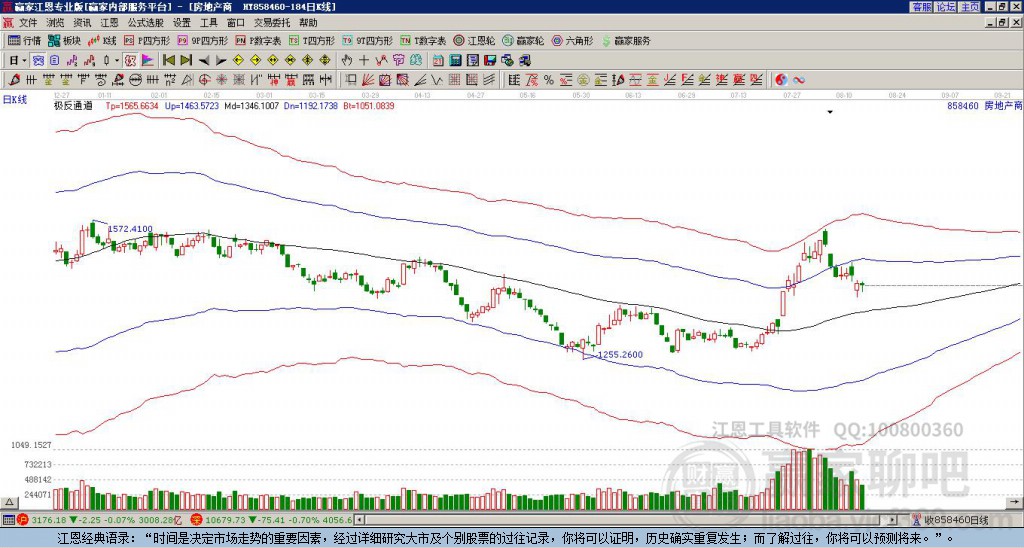Click the right arrow at volume panel edge

(x=1016, y=502)
